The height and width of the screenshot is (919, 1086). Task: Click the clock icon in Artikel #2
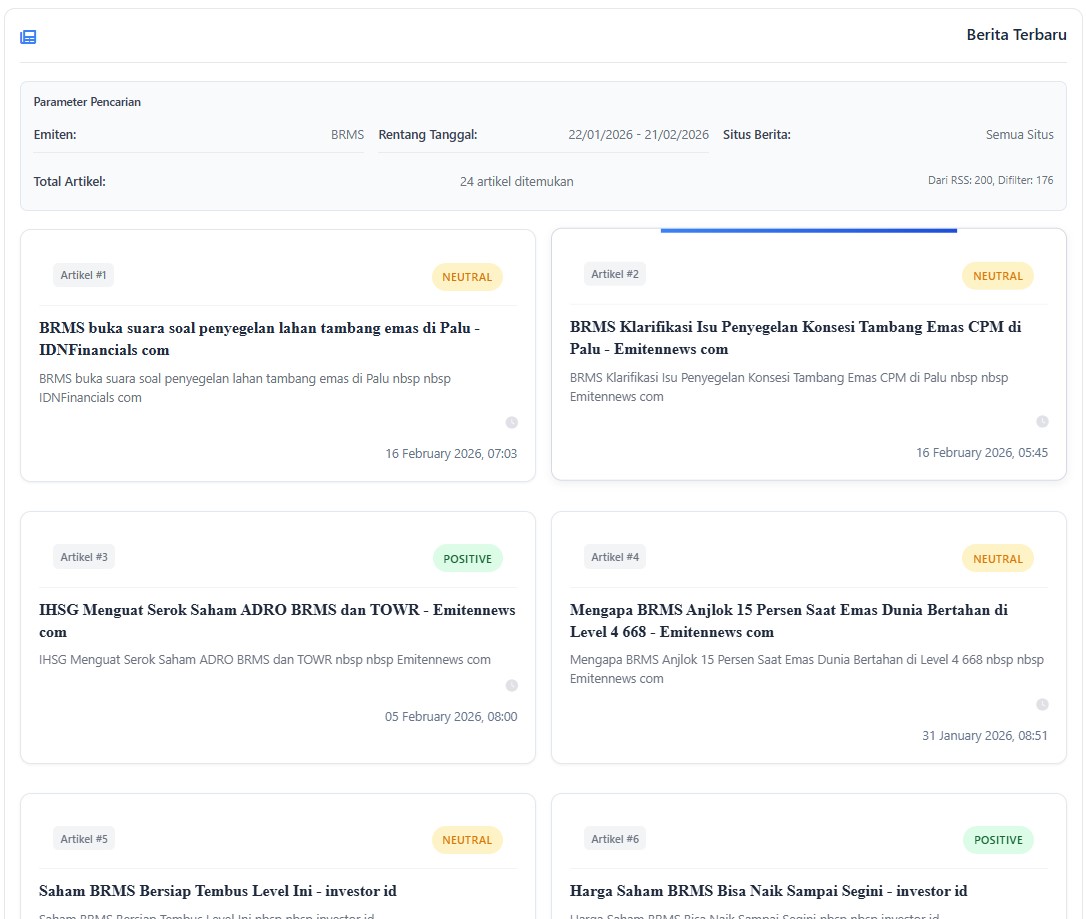tap(1042, 422)
